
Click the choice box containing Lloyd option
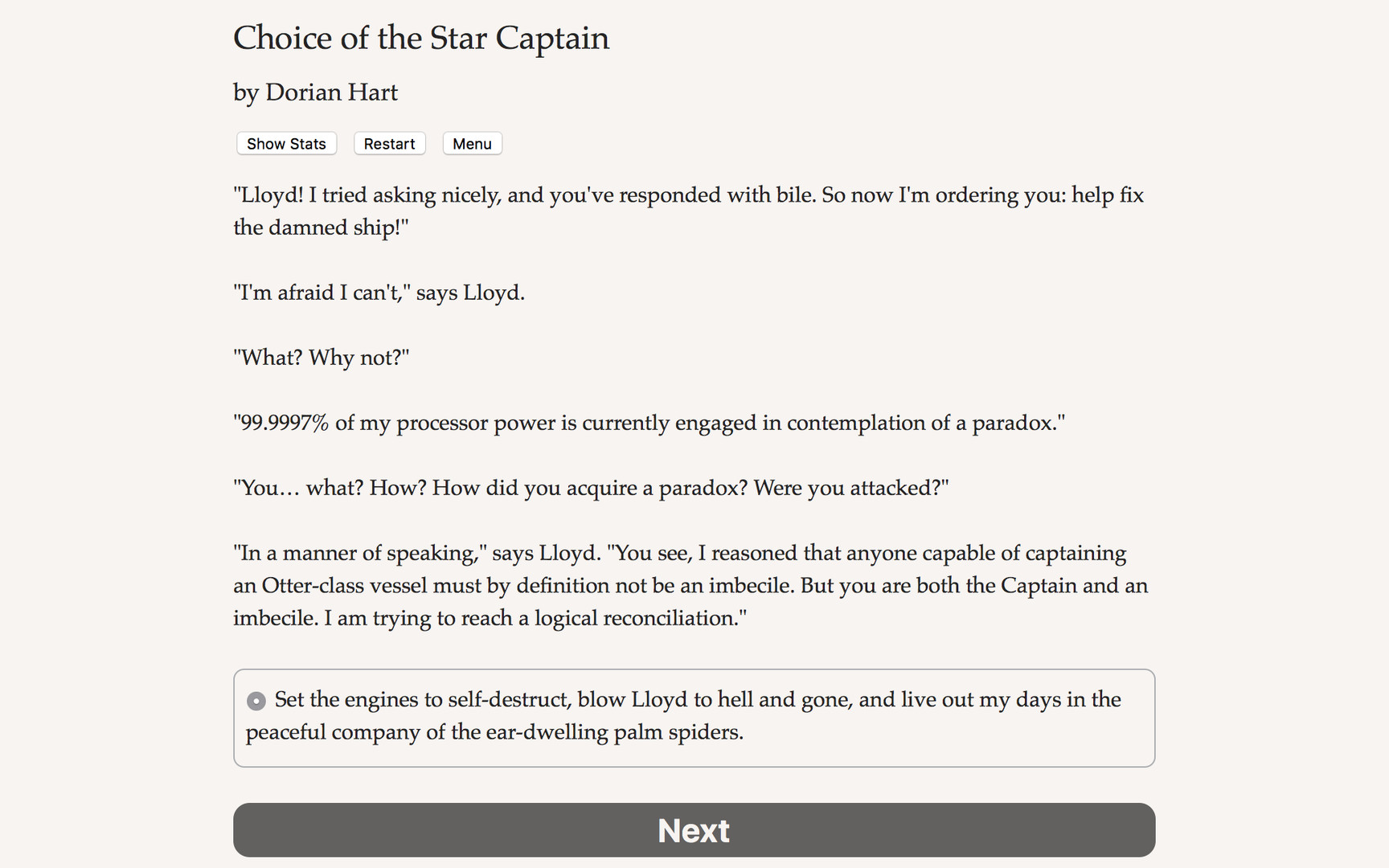point(693,717)
